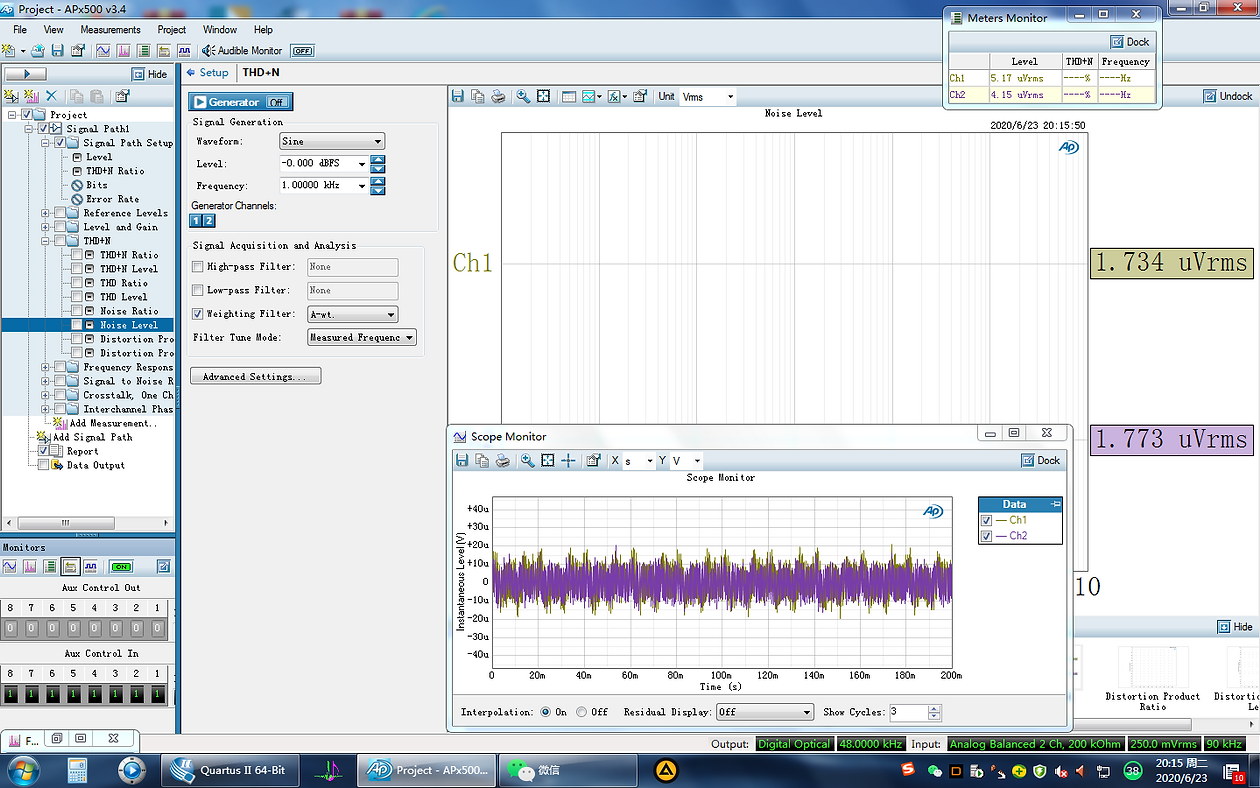This screenshot has height=788, width=1260.
Task: Open the Scope monitor from the main toolbar
Action: (103, 51)
